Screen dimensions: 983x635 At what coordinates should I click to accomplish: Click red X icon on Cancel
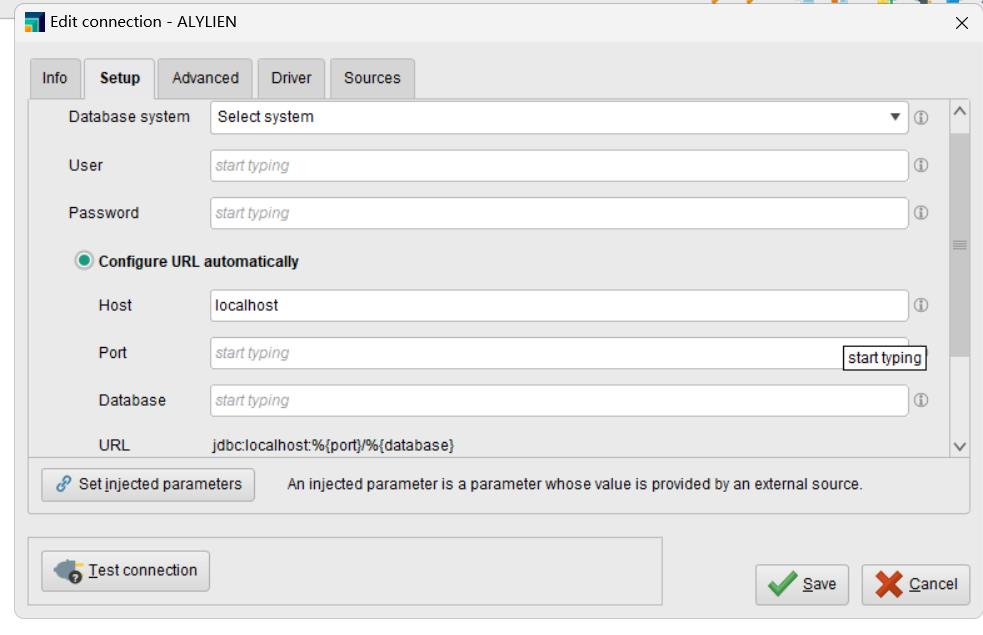(889, 584)
